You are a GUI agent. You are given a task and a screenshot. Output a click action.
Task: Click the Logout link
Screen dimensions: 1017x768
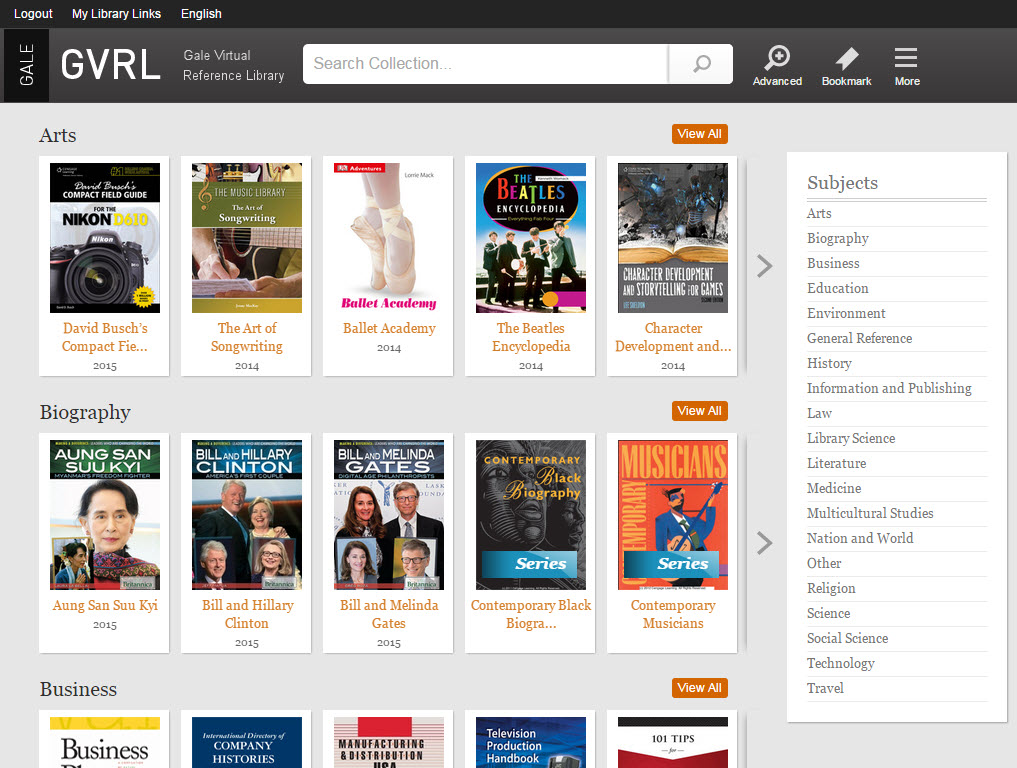click(33, 14)
